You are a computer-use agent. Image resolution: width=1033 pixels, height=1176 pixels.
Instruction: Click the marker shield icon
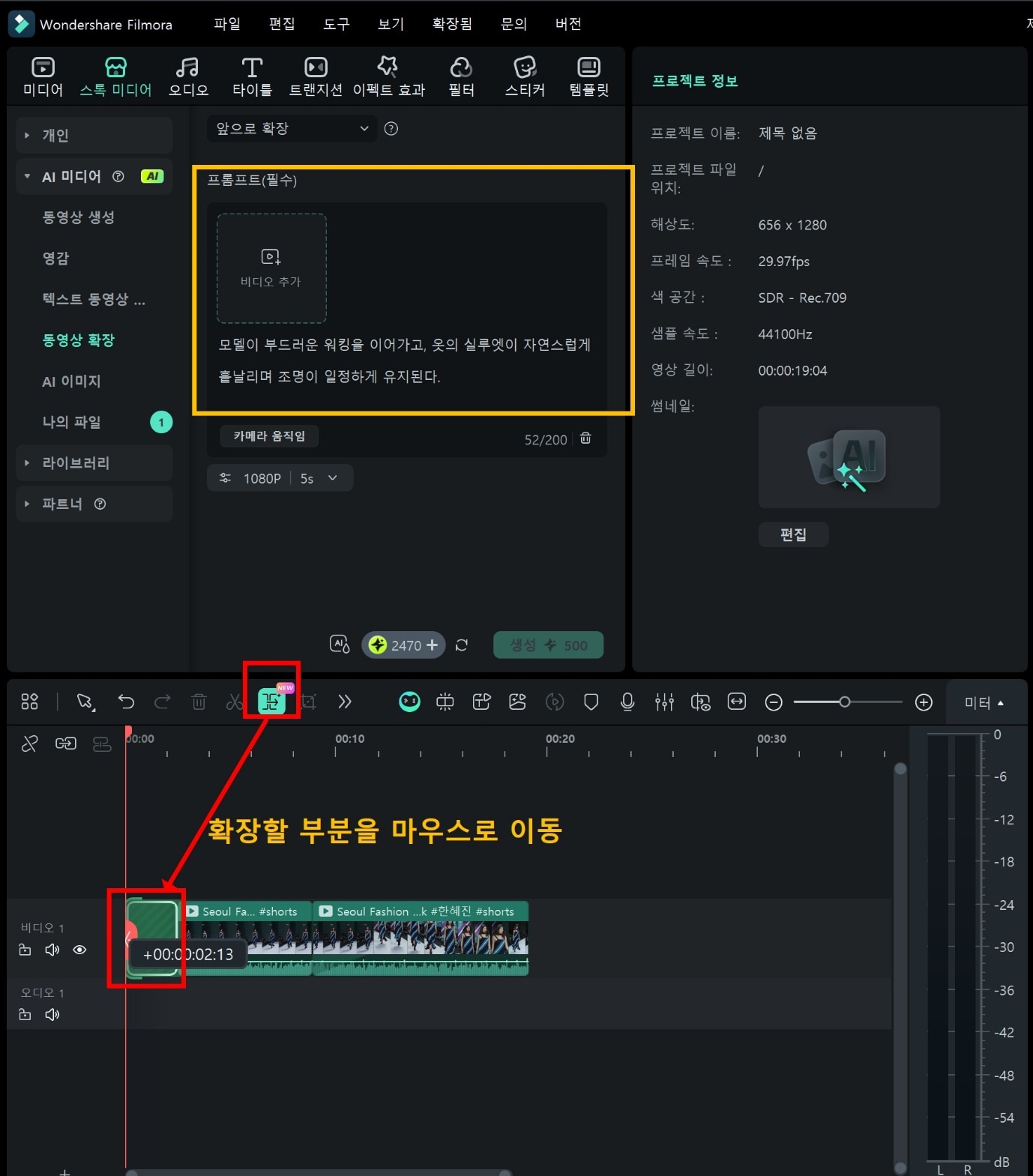click(x=591, y=702)
